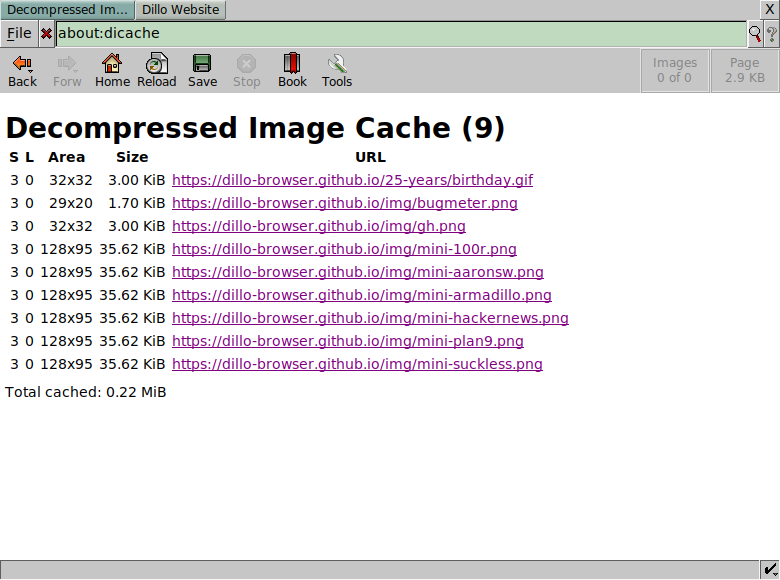Save the page with floppy icon
The height and width of the screenshot is (580, 780).
click(x=202, y=64)
